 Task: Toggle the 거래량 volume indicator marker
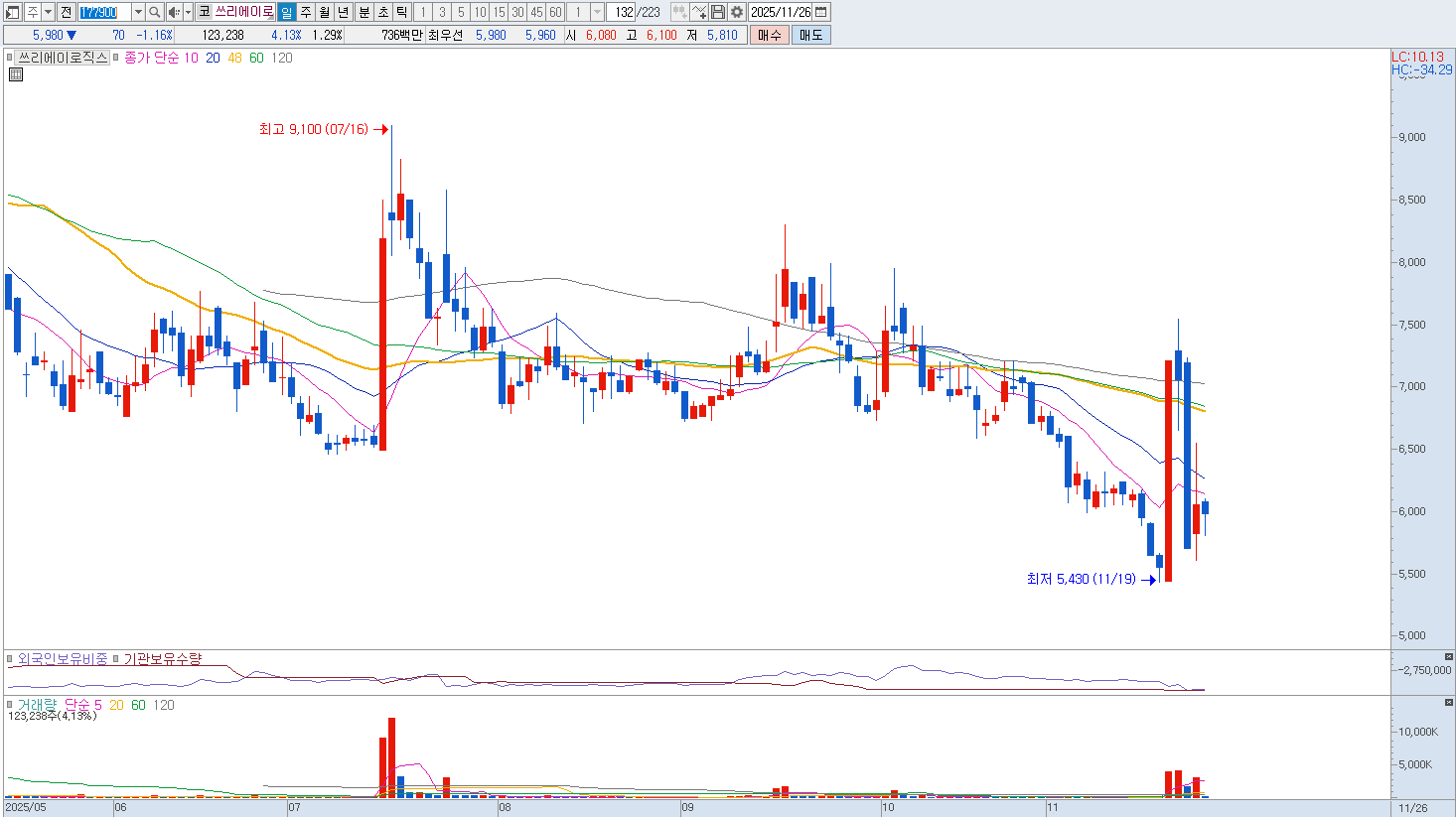(11, 705)
